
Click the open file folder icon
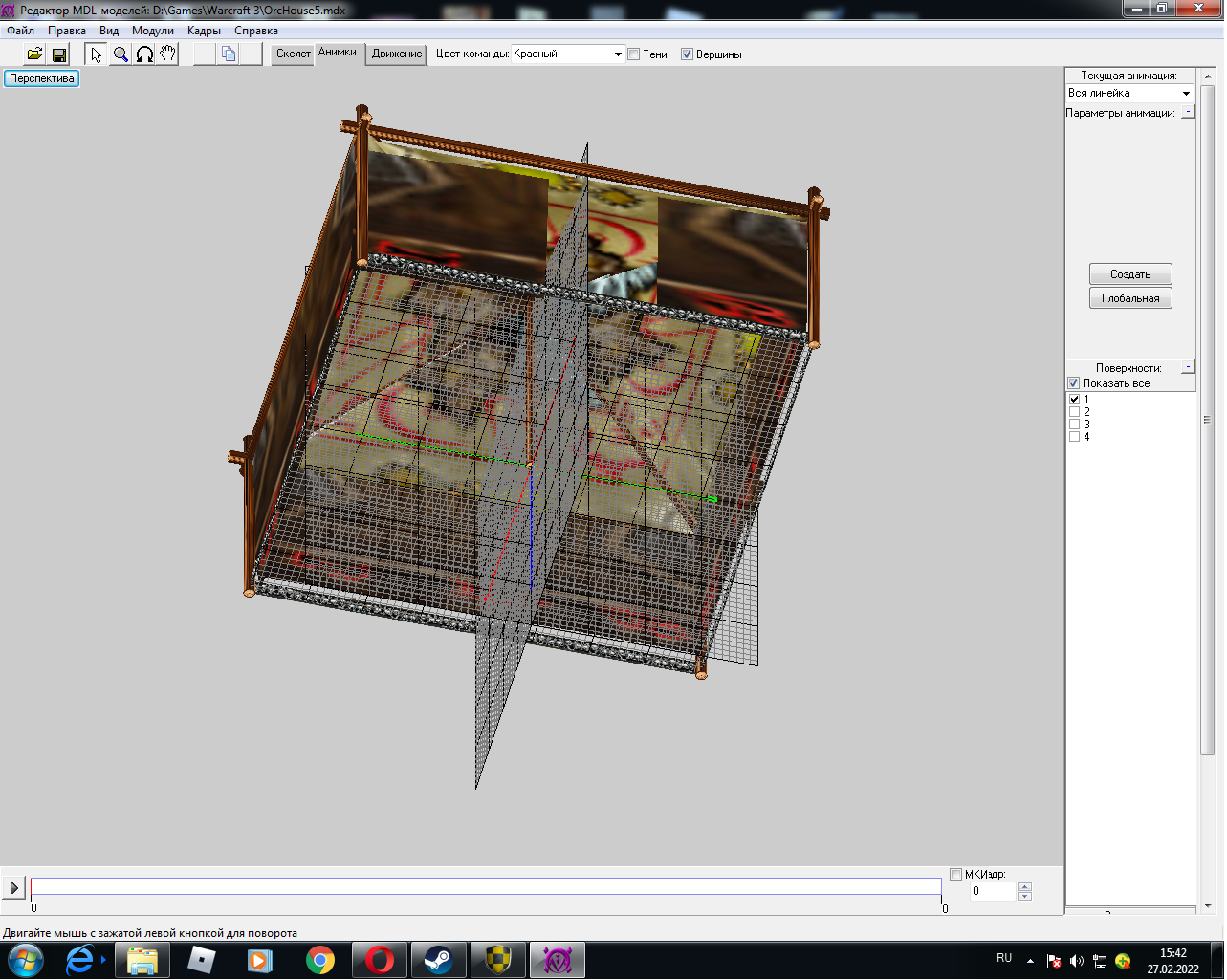pos(34,54)
